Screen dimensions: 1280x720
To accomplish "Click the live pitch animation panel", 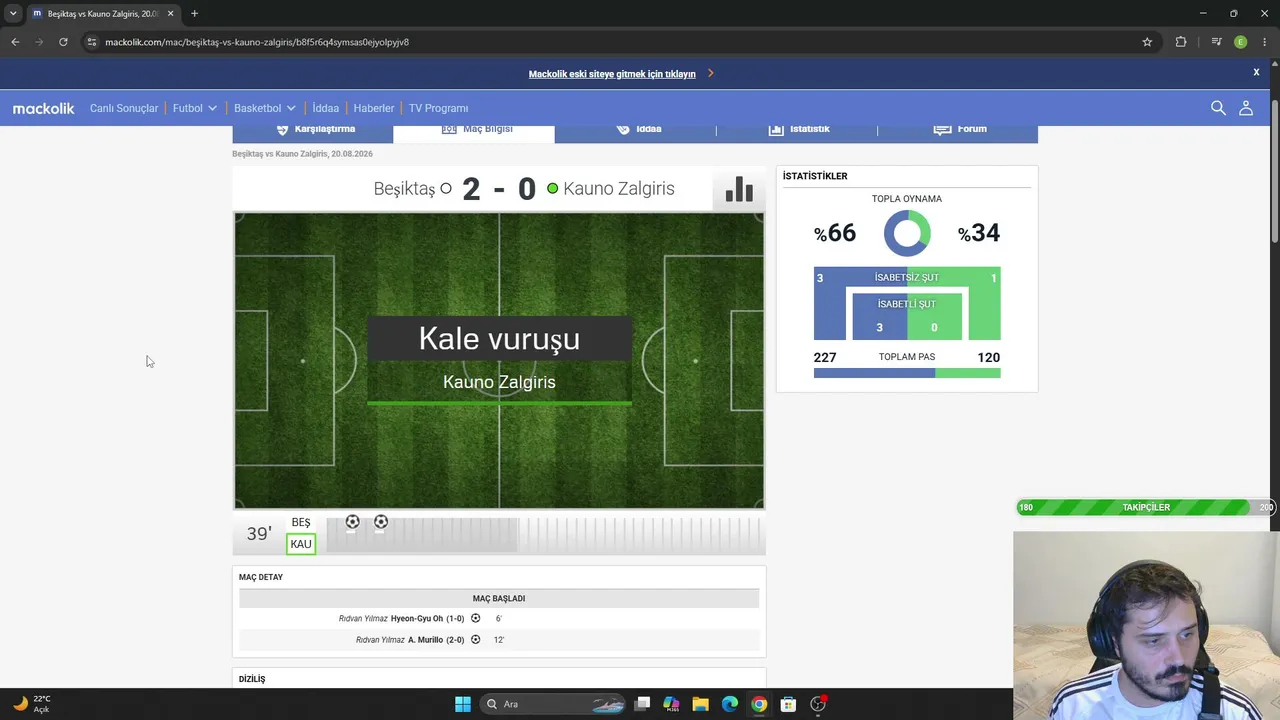I will pyautogui.click(x=499, y=361).
